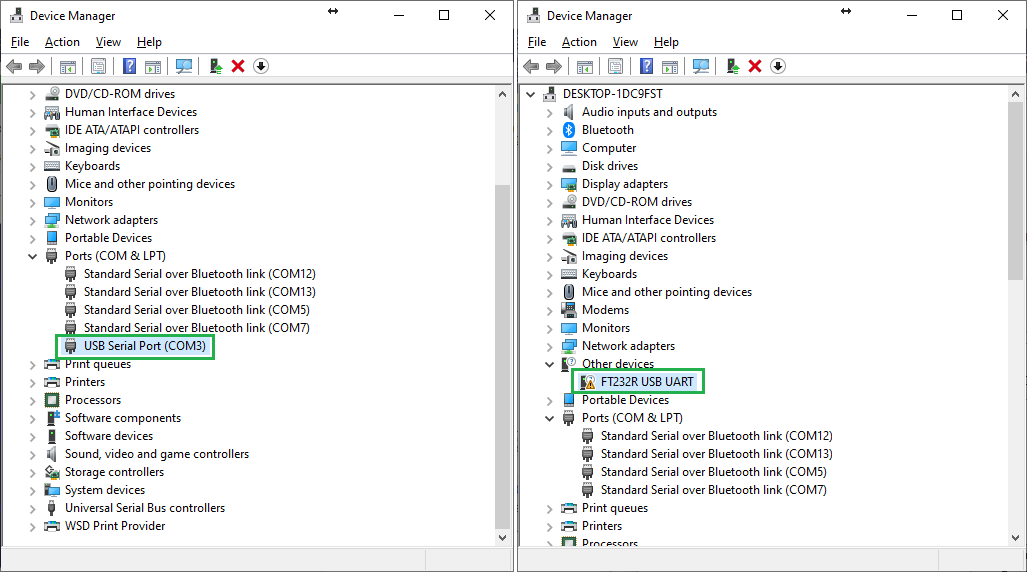Open Help menu in right window
The image size is (1027, 572).
coord(666,42)
